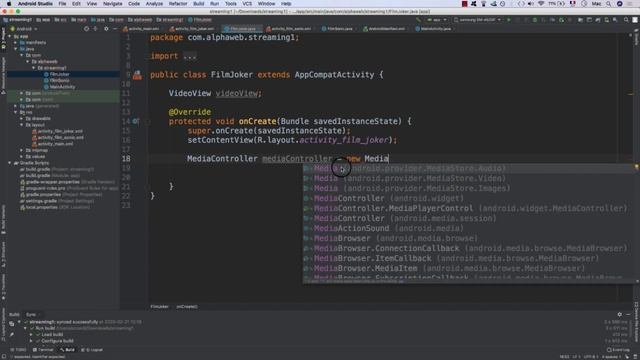
Task: Open the Analyze menu
Action: [x=154, y=4]
